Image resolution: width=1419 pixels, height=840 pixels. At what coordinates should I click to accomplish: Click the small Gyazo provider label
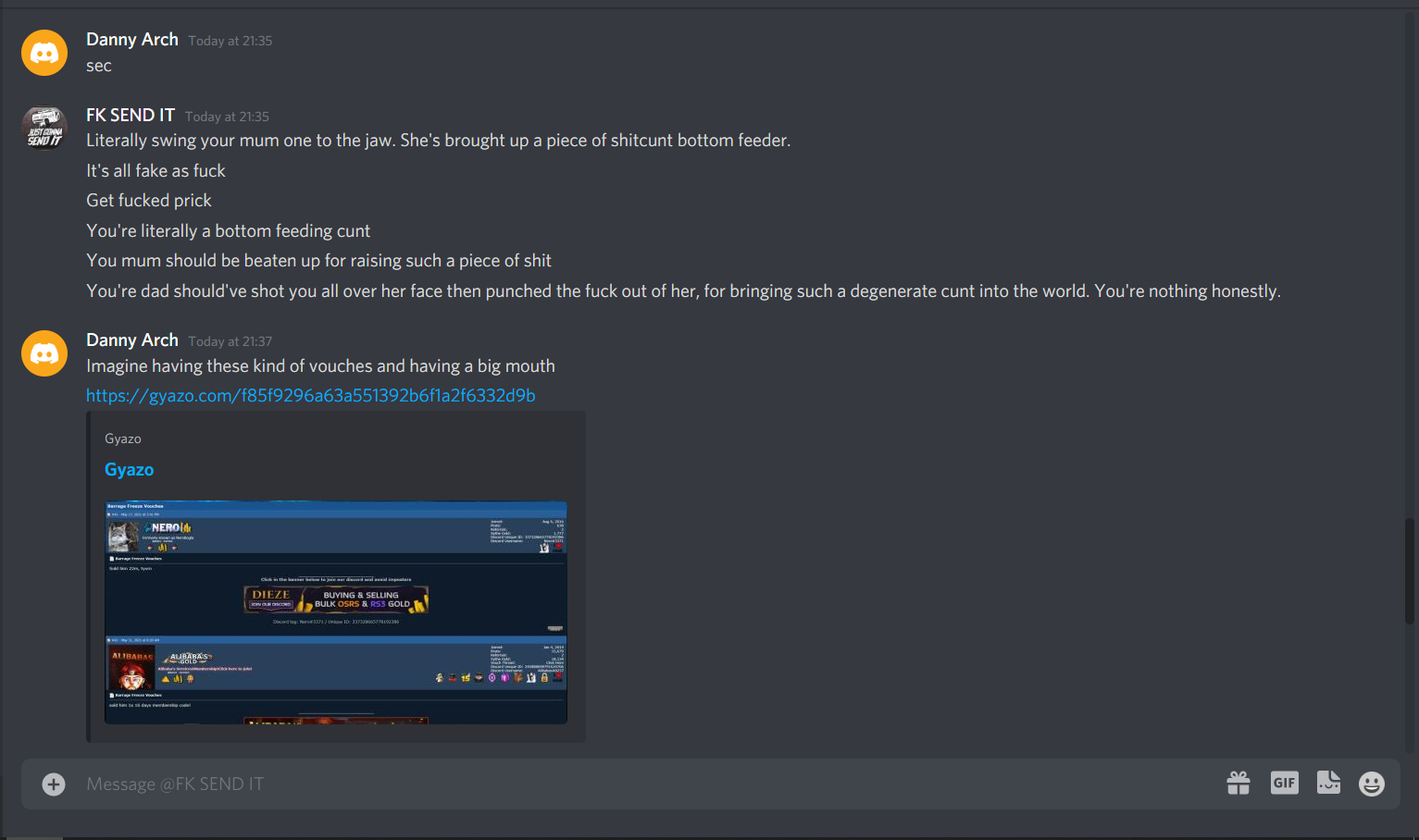[x=123, y=439]
